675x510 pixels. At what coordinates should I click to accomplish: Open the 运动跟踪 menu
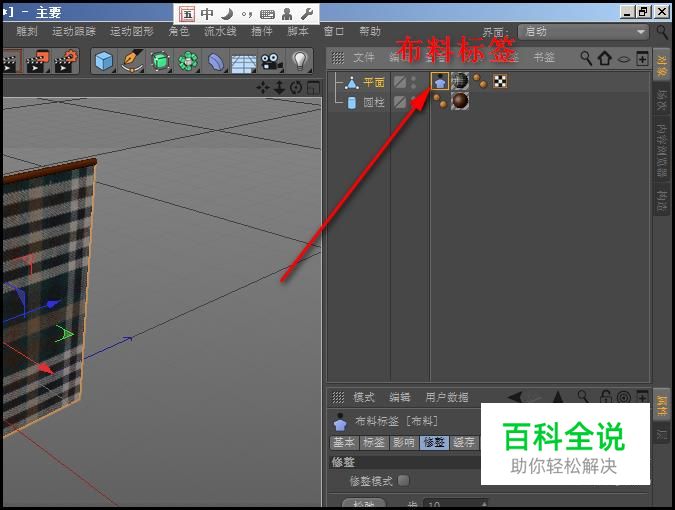pos(74,31)
